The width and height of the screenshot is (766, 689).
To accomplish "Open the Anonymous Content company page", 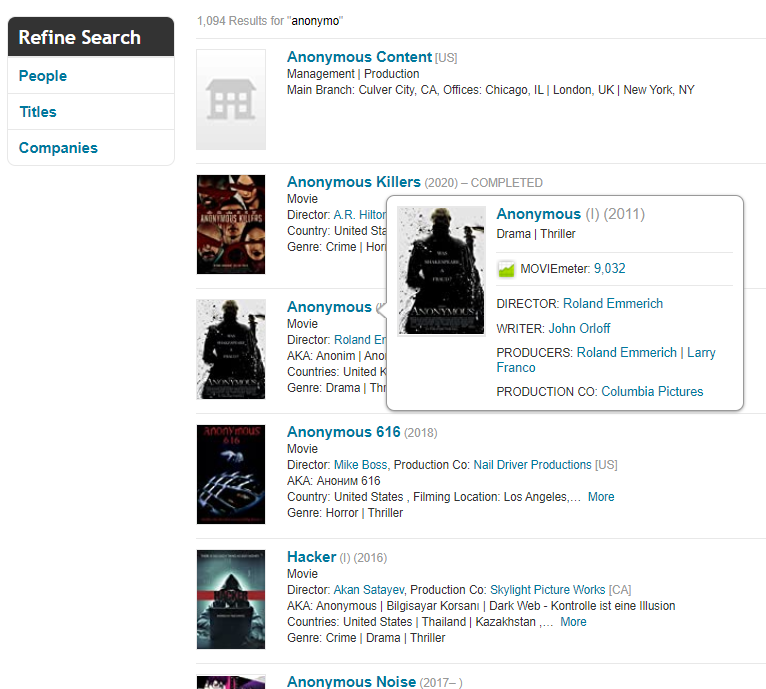I will pos(359,57).
